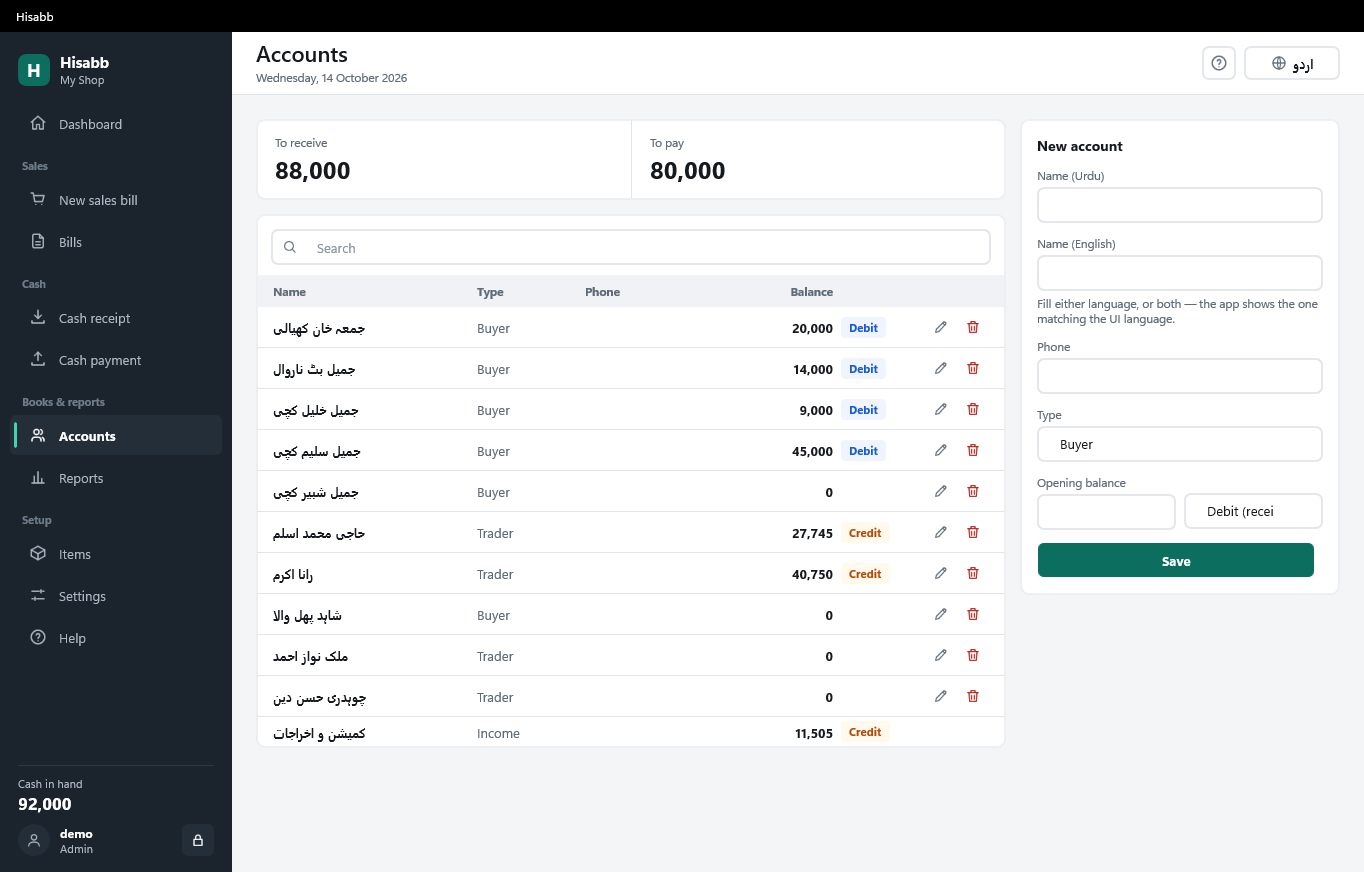The image size is (1364, 872).
Task: Delete account شاہد پھل والا
Action: [x=973, y=614]
